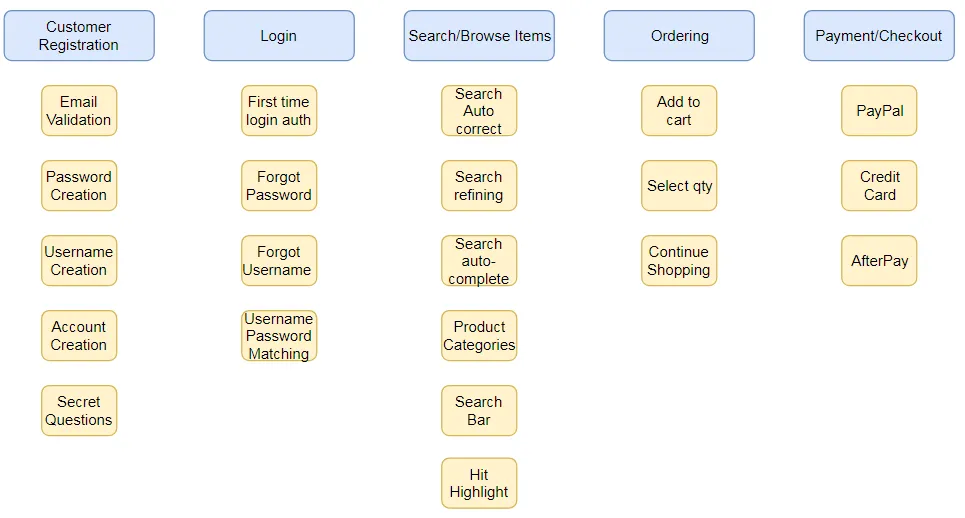Select the Add to cart box
Viewport: 965px width, 518px height.
coord(679,111)
